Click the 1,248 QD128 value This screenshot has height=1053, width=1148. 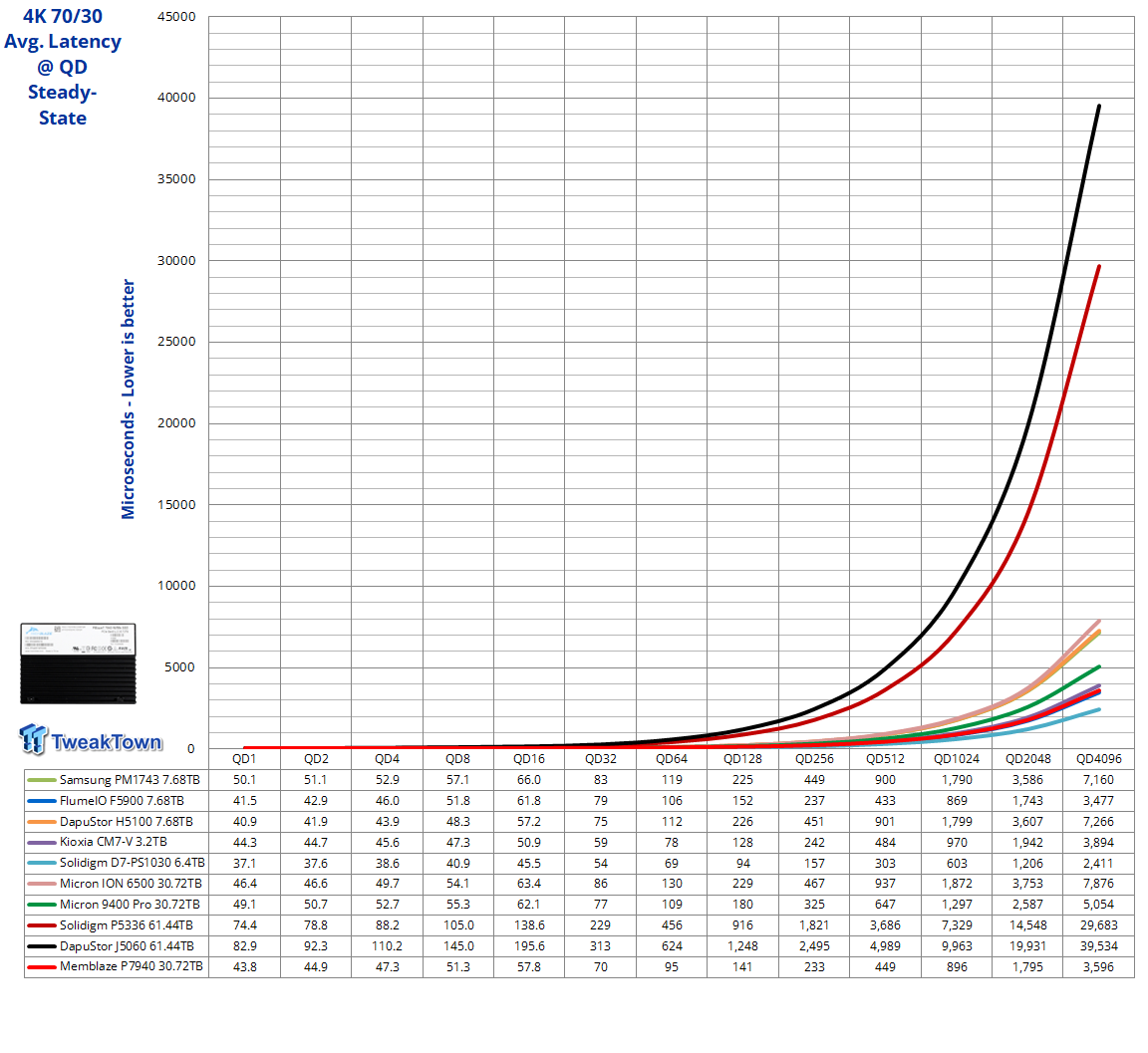click(742, 946)
